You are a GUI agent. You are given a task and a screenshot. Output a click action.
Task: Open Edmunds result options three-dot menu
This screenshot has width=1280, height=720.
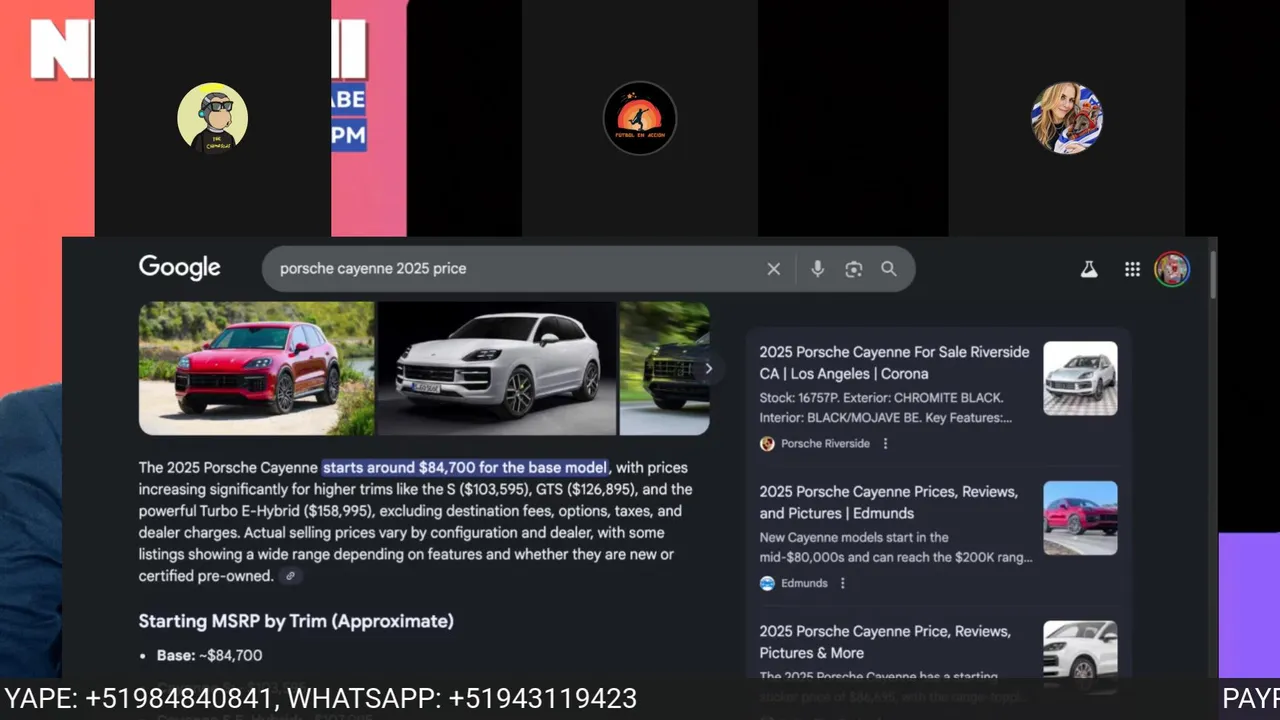coord(842,583)
